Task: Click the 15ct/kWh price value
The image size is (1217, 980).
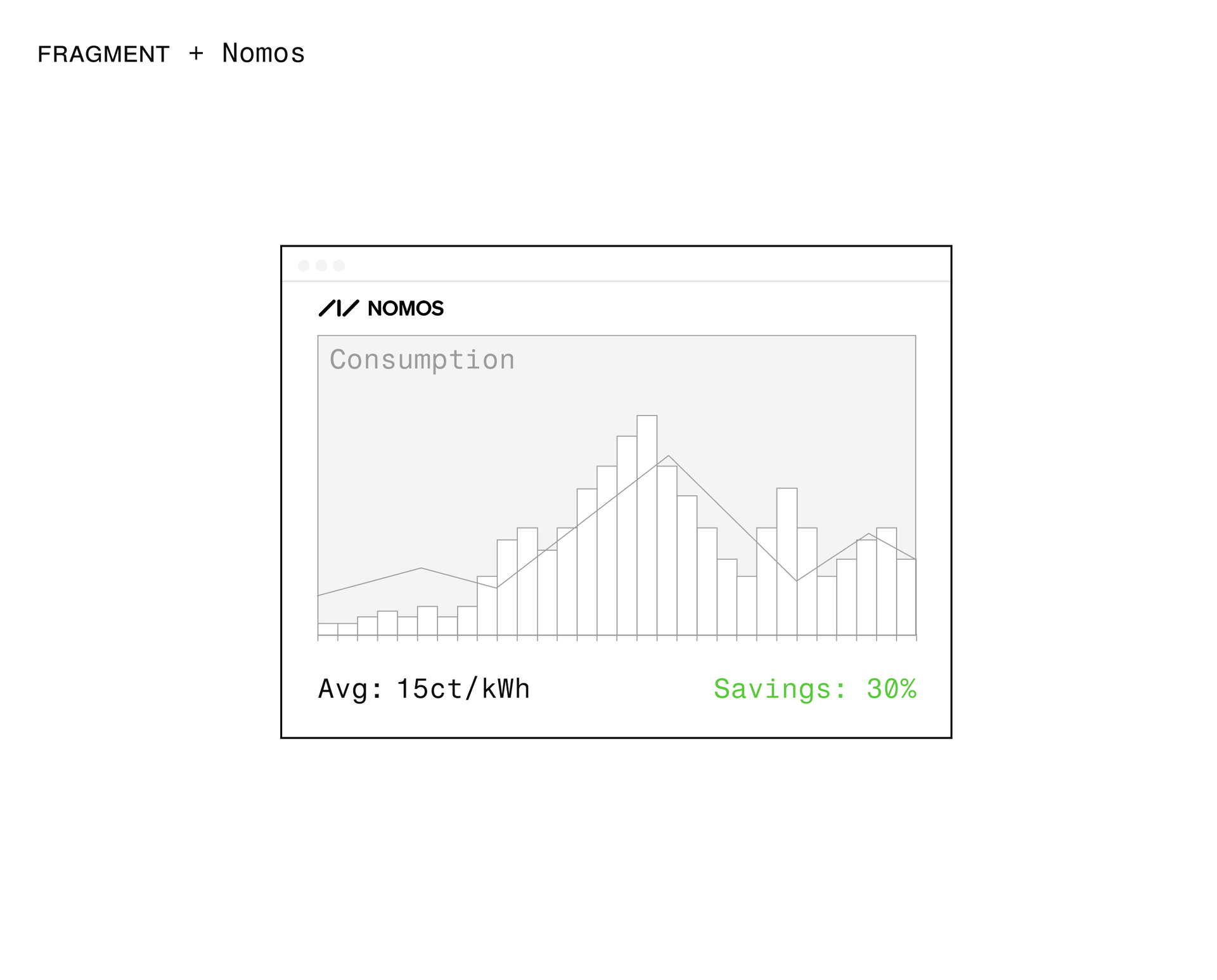Action: (x=463, y=689)
